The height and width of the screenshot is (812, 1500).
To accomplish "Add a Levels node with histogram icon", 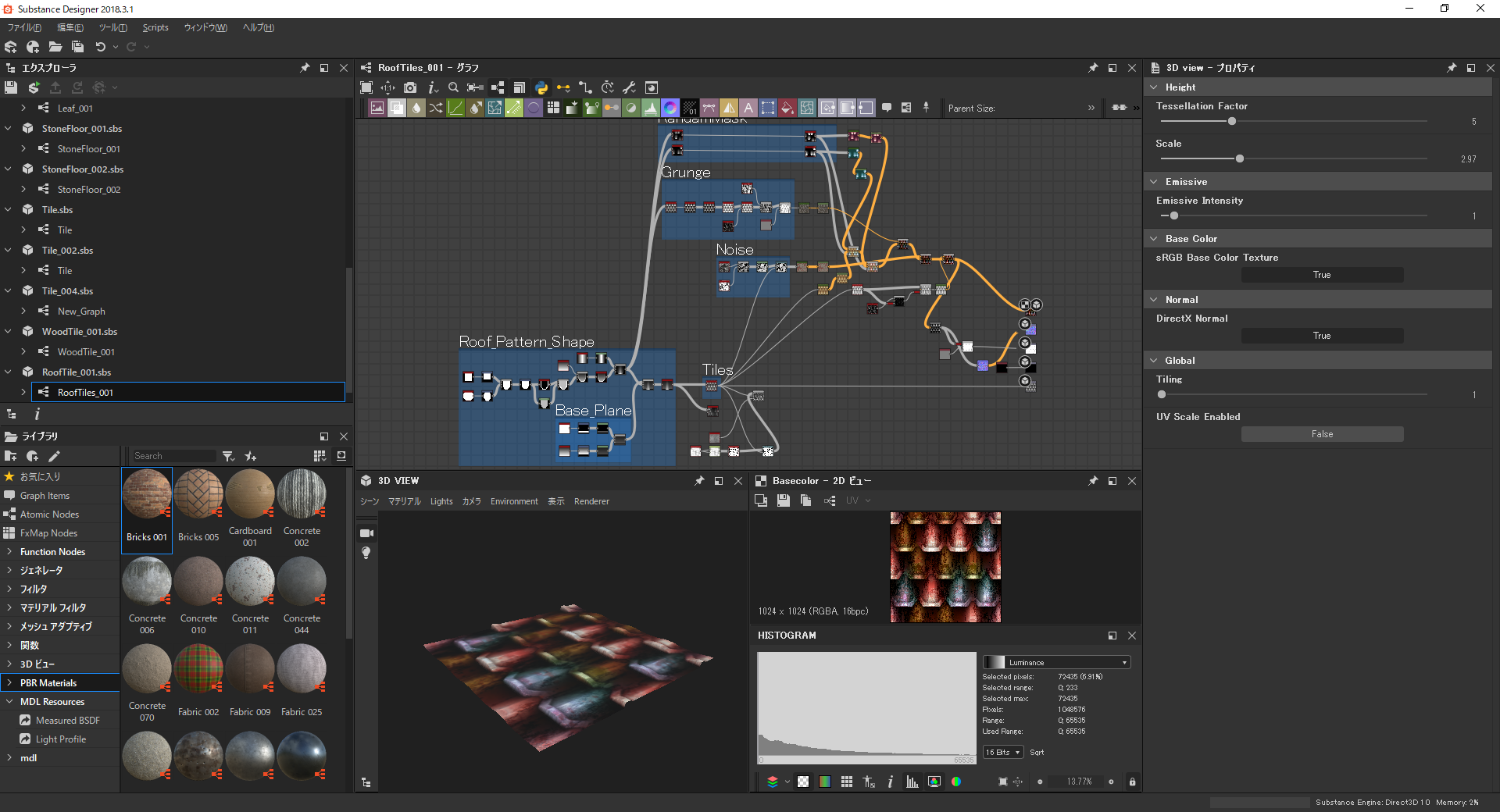I will click(x=651, y=108).
